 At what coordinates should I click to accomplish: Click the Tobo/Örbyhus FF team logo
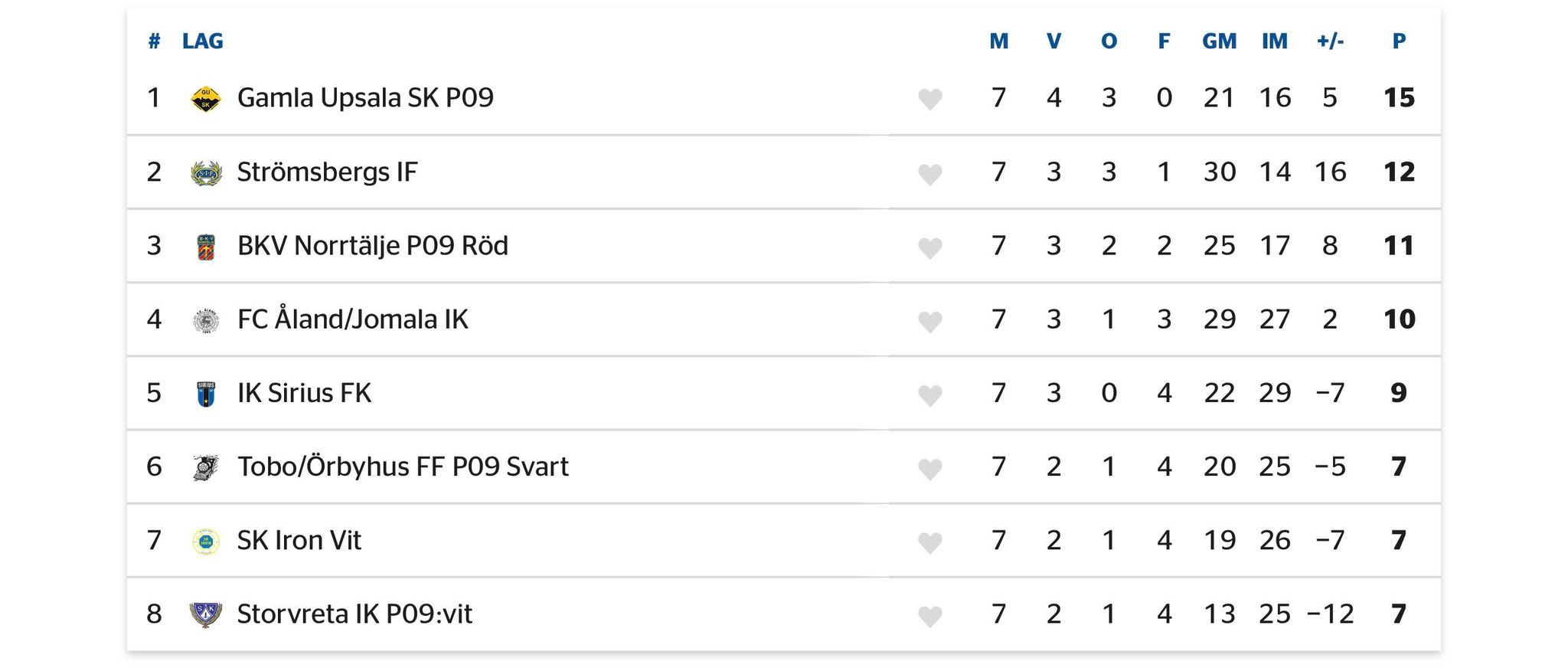(x=205, y=467)
